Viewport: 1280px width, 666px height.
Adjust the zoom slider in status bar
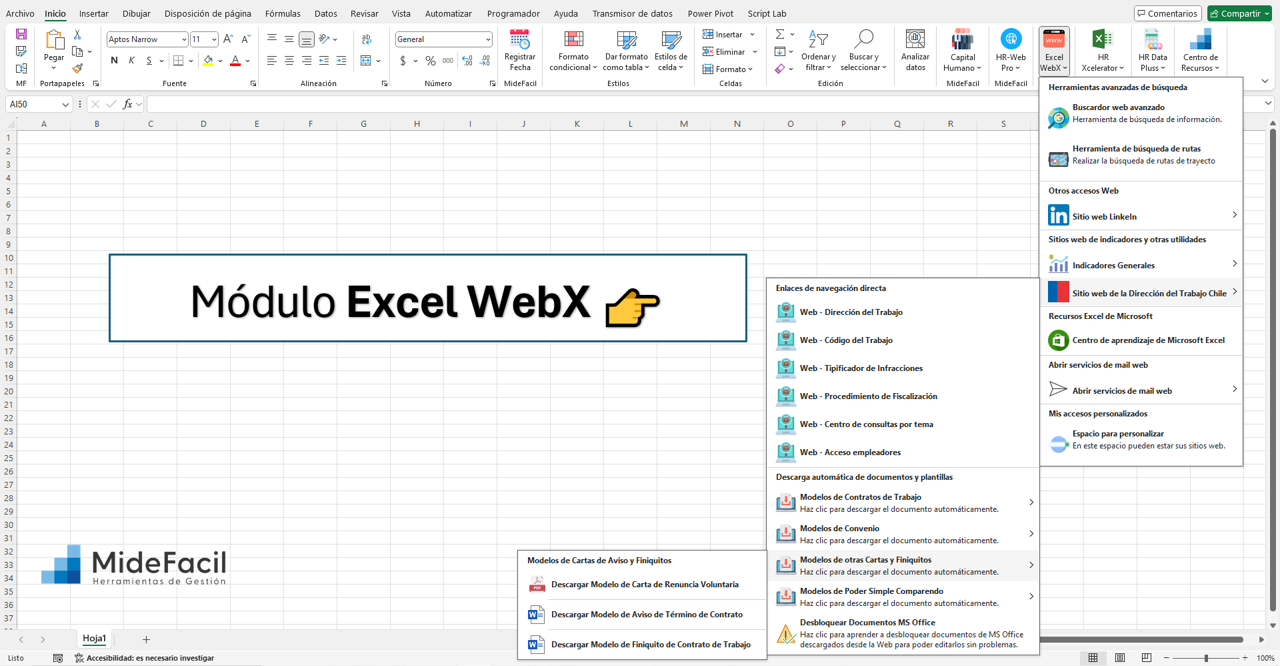tap(1206, 658)
